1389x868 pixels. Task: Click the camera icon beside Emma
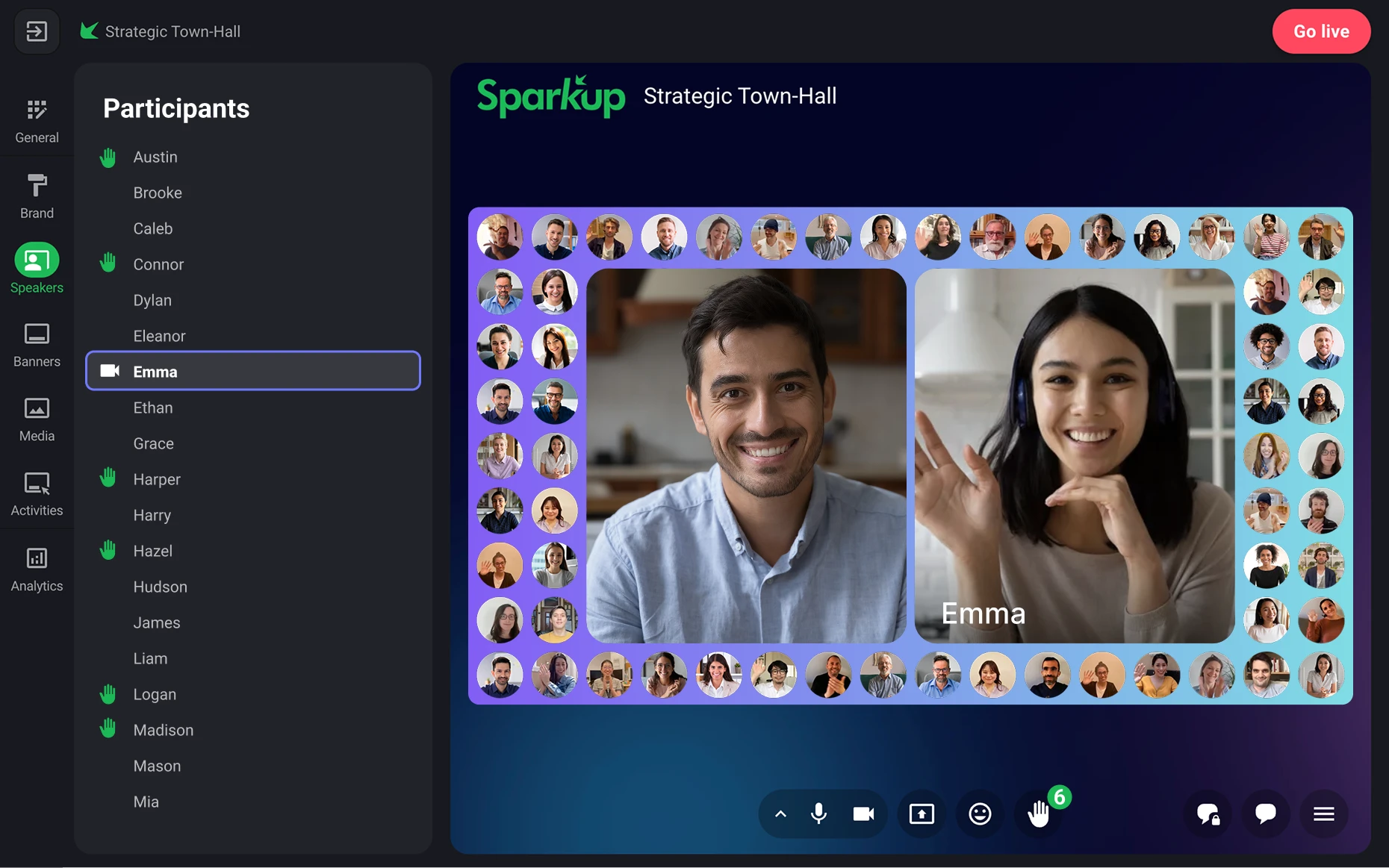coord(110,370)
